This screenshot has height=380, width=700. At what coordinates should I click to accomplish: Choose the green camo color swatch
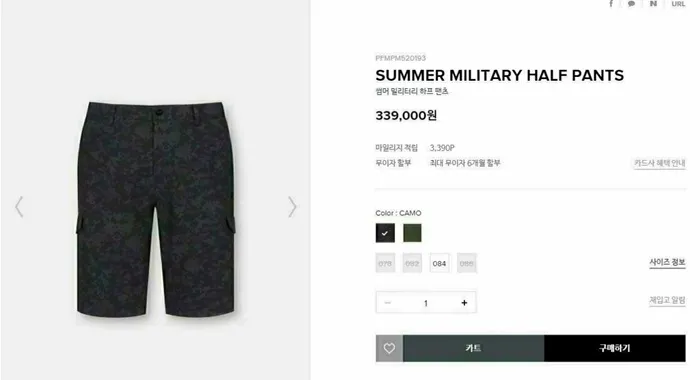click(412, 233)
